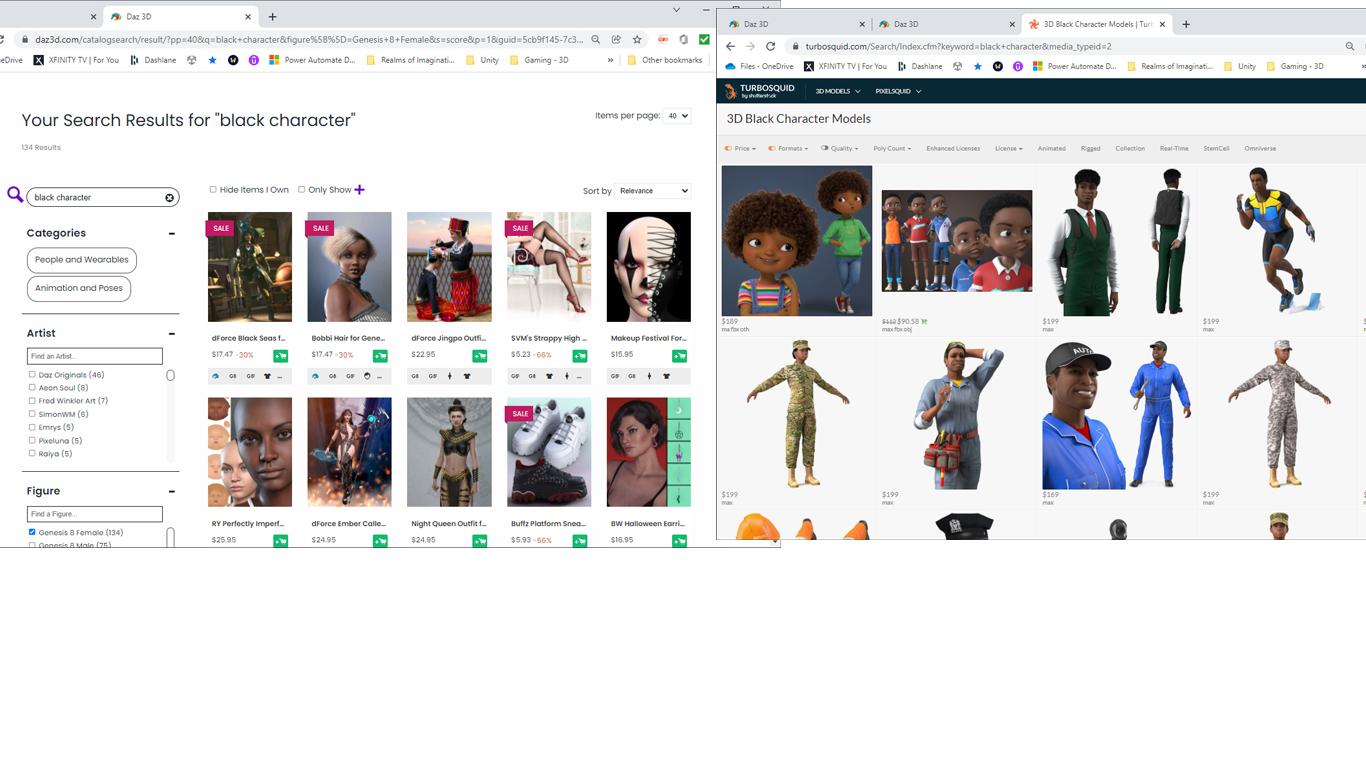1366x768 pixels.
Task: Add RY Perfectly Imperfect to cart
Action: coord(280,541)
